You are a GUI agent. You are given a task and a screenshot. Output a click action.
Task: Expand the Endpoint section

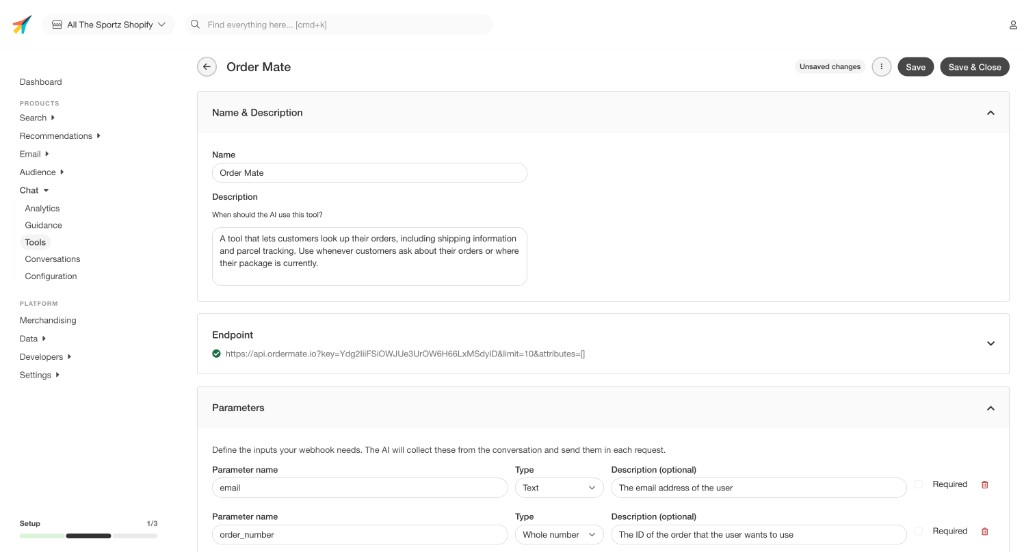point(990,343)
